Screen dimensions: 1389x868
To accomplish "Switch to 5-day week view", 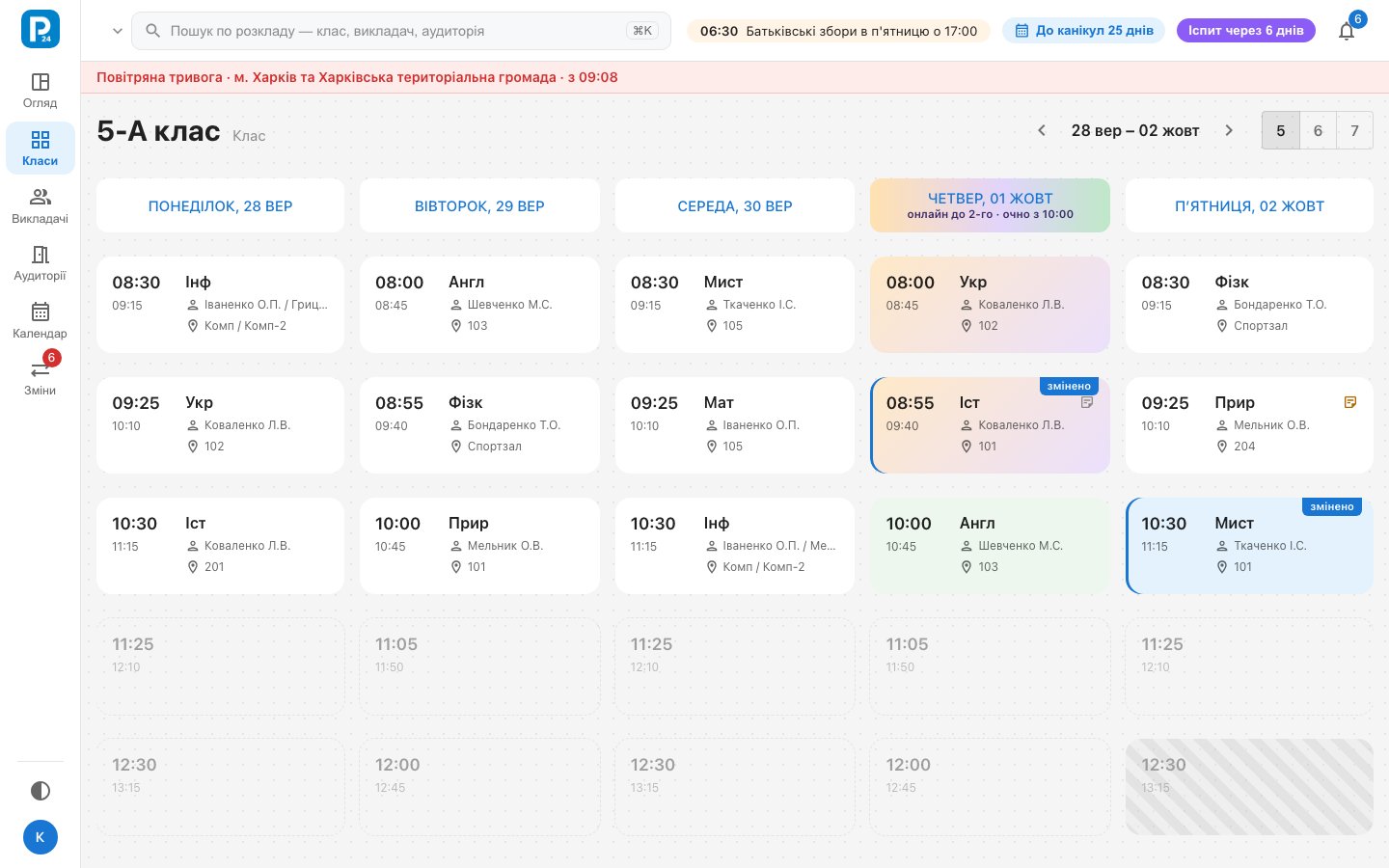I will (x=1281, y=130).
